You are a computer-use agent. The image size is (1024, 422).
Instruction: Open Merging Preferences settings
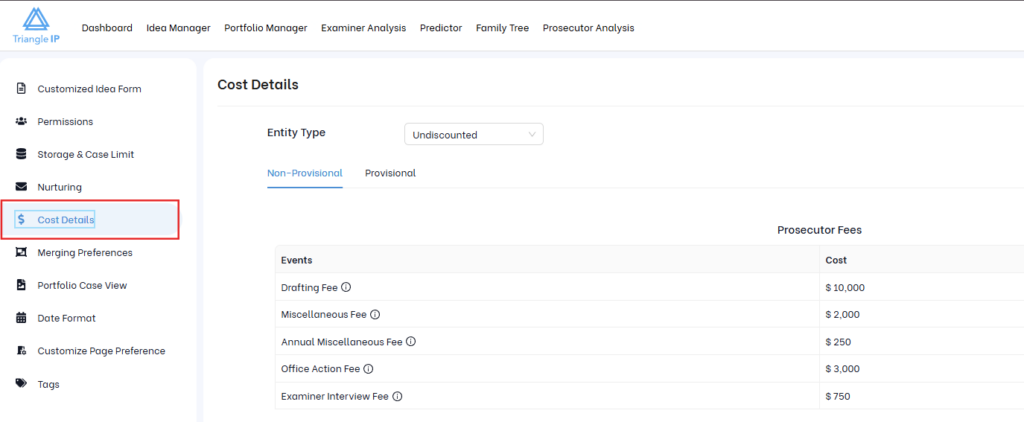point(84,253)
